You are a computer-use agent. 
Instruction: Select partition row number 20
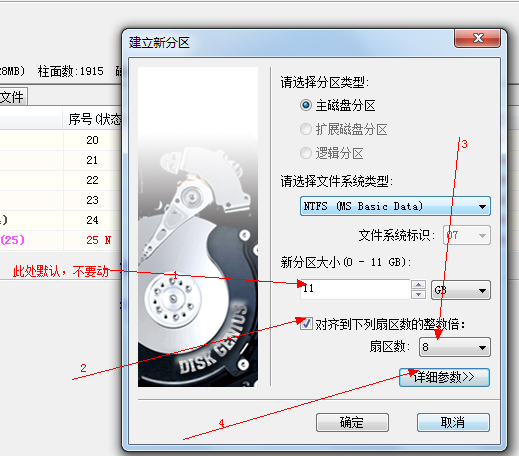pos(60,140)
